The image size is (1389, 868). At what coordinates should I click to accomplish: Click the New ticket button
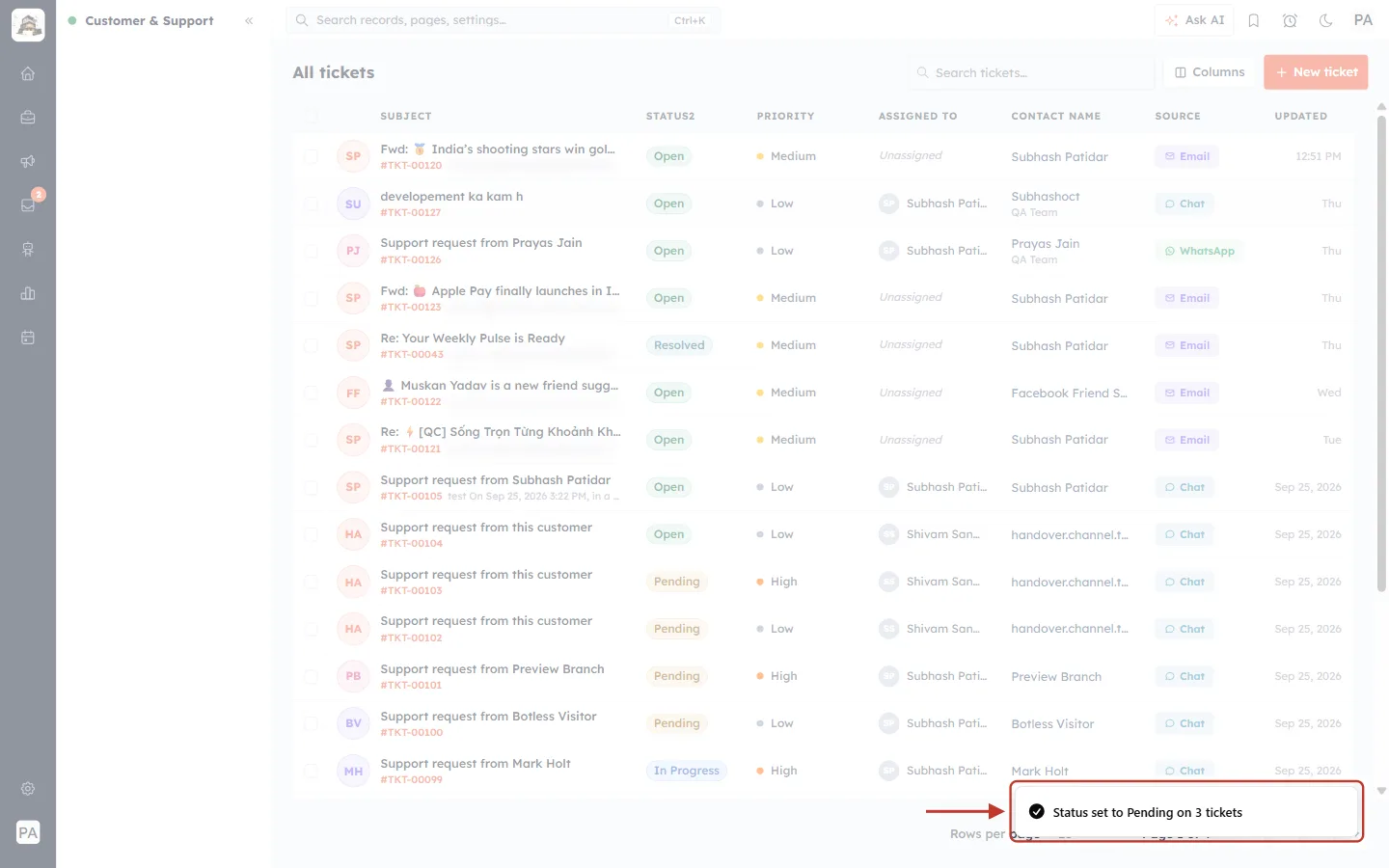[1316, 72]
